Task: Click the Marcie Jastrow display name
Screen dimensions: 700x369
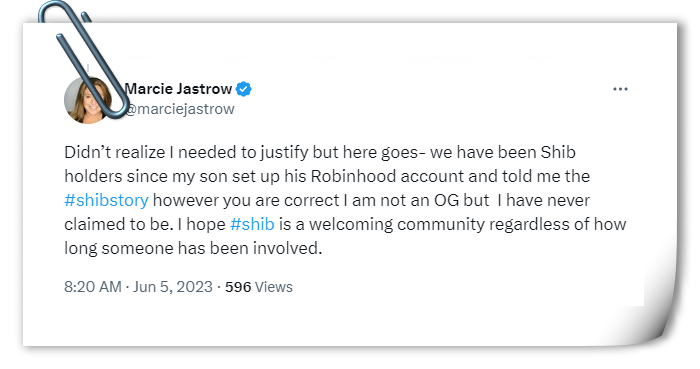Action: pos(178,89)
